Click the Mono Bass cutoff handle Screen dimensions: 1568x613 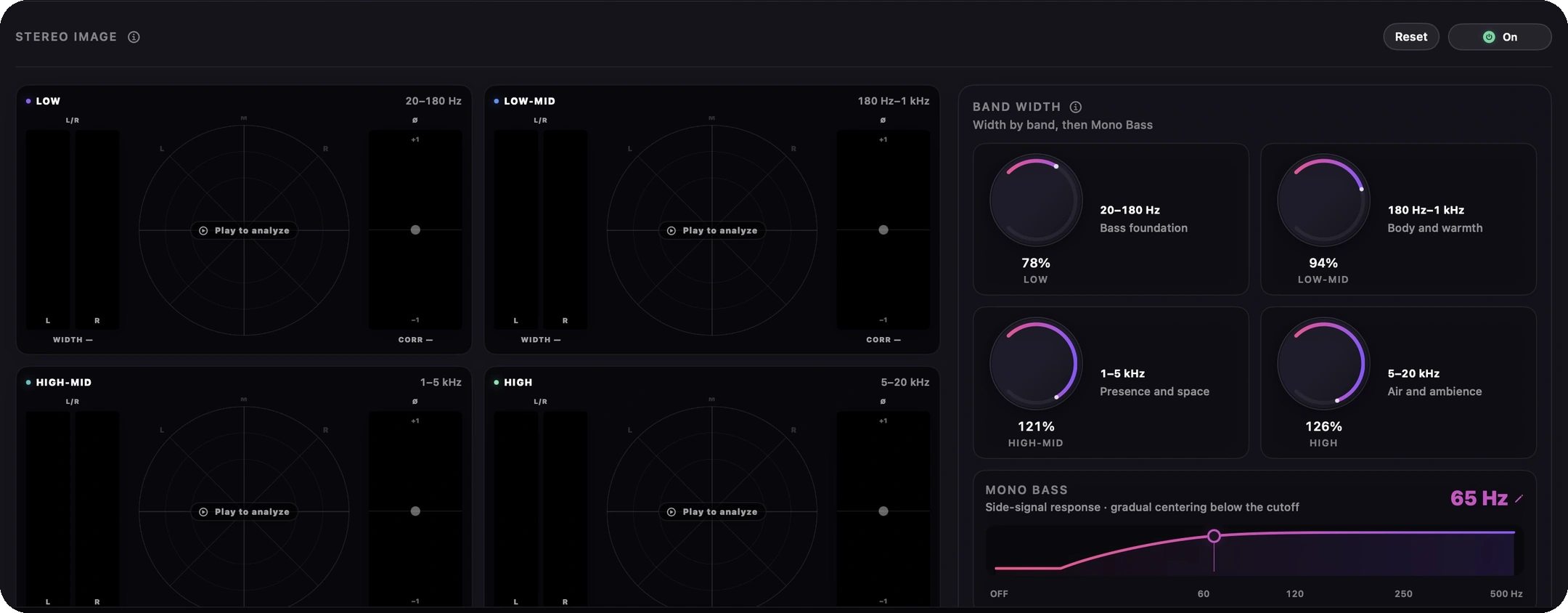coord(1214,536)
